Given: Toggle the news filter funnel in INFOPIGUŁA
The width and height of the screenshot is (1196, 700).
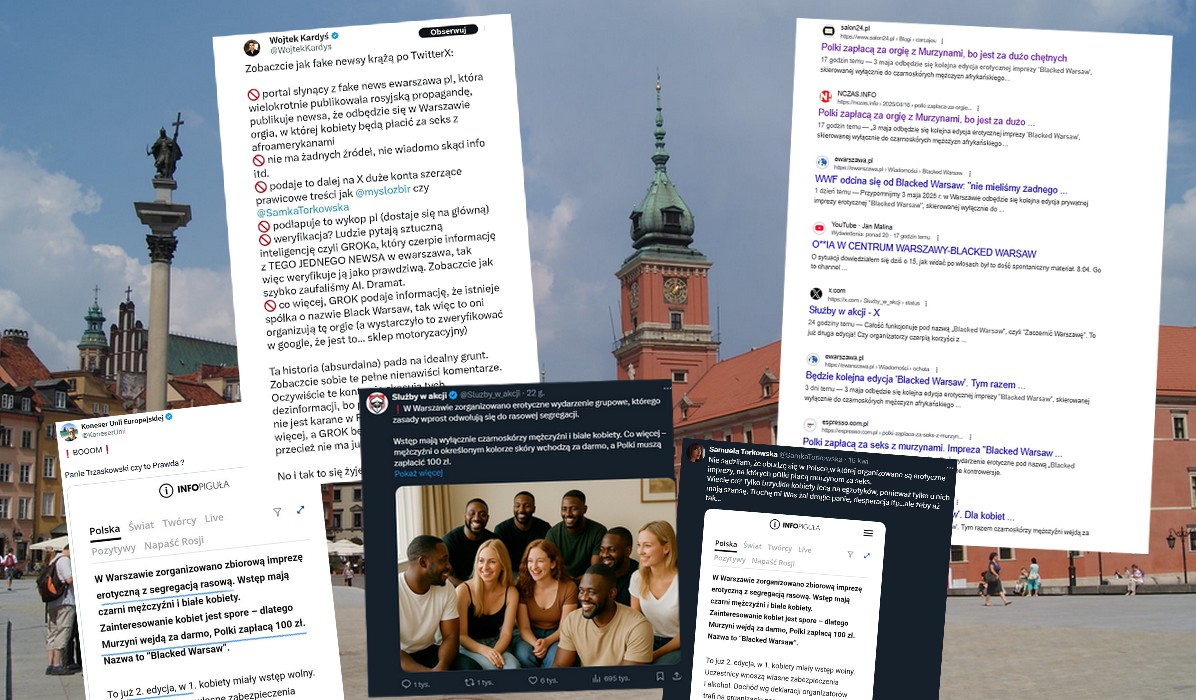Looking at the screenshot, I should [x=277, y=512].
